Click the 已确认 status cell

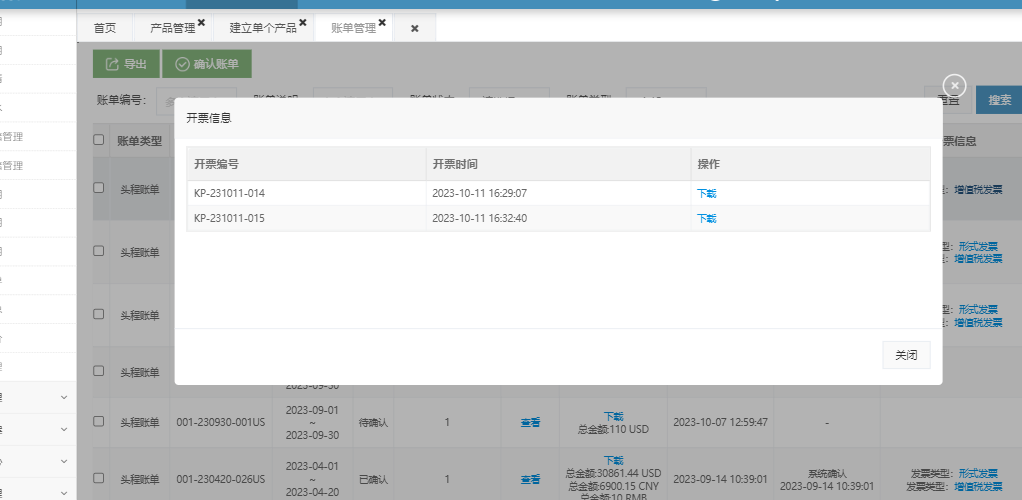(373, 479)
